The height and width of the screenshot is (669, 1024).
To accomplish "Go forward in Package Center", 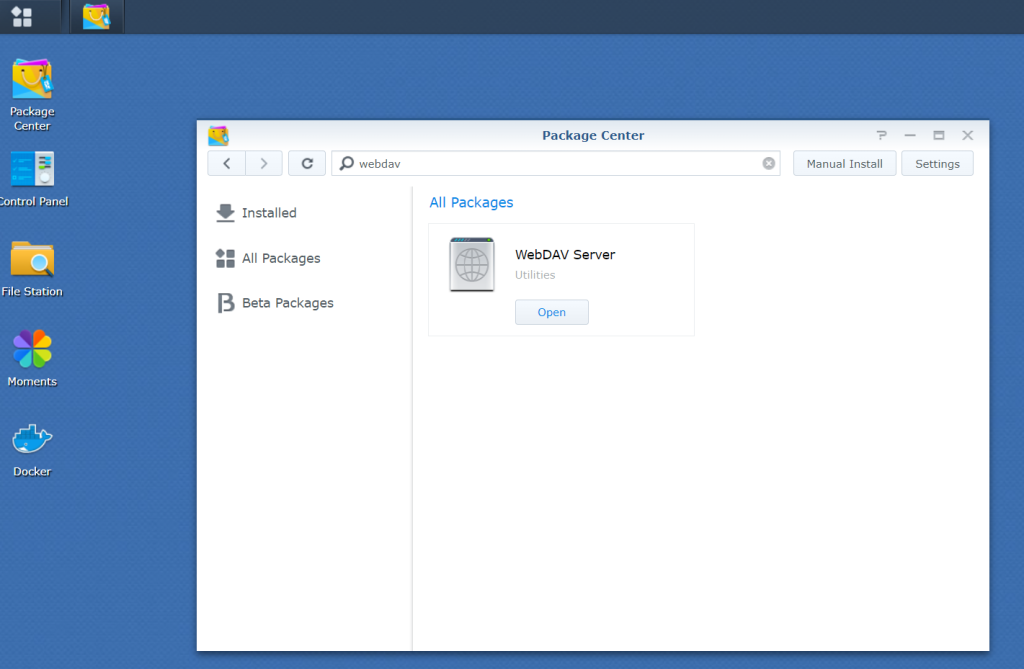I will pyautogui.click(x=264, y=163).
